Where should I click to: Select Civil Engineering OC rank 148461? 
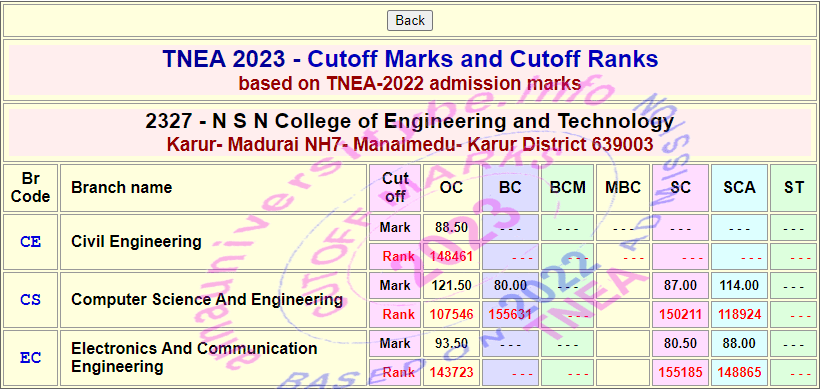pos(451,257)
